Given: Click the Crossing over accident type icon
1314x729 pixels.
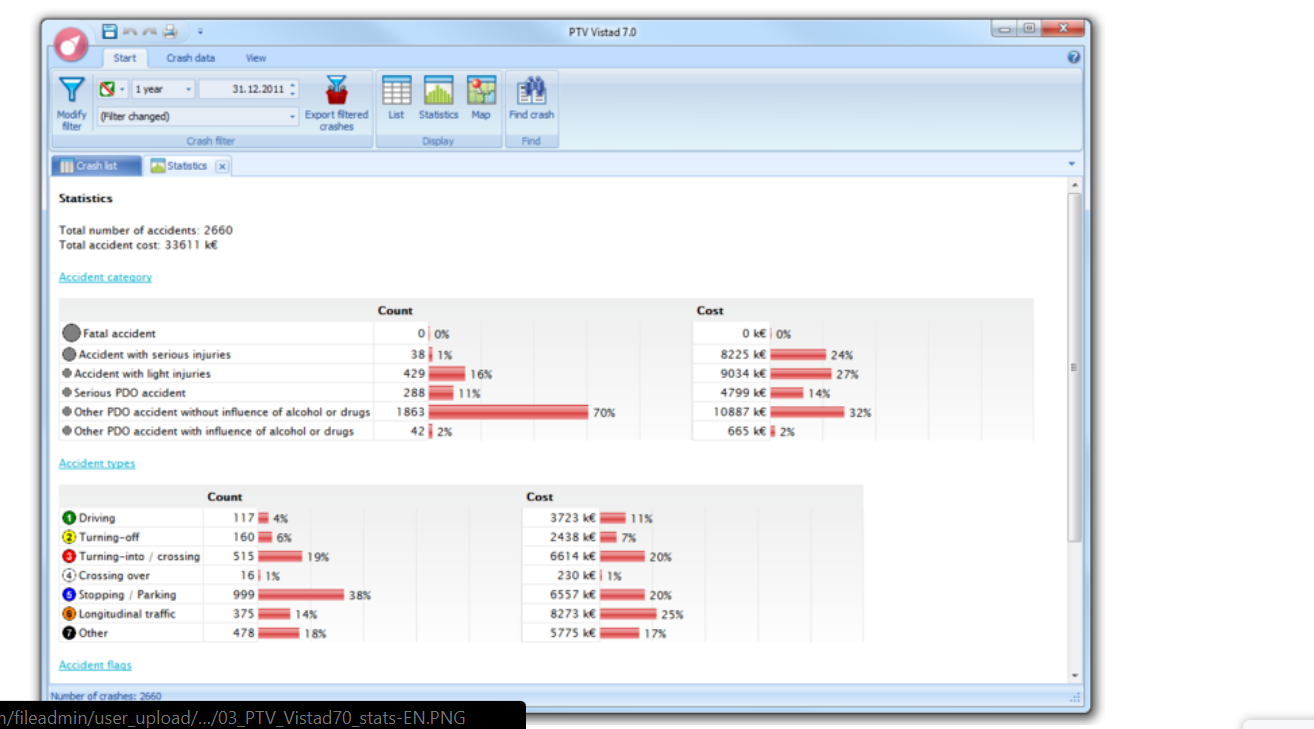Looking at the screenshot, I should [x=69, y=575].
